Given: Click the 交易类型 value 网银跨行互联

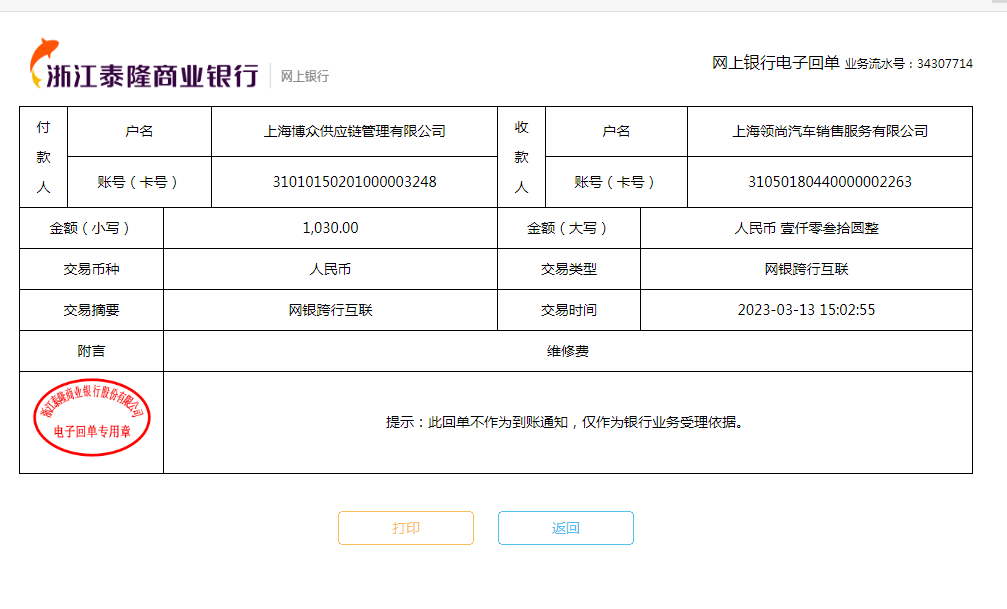Looking at the screenshot, I should pyautogui.click(x=806, y=269).
